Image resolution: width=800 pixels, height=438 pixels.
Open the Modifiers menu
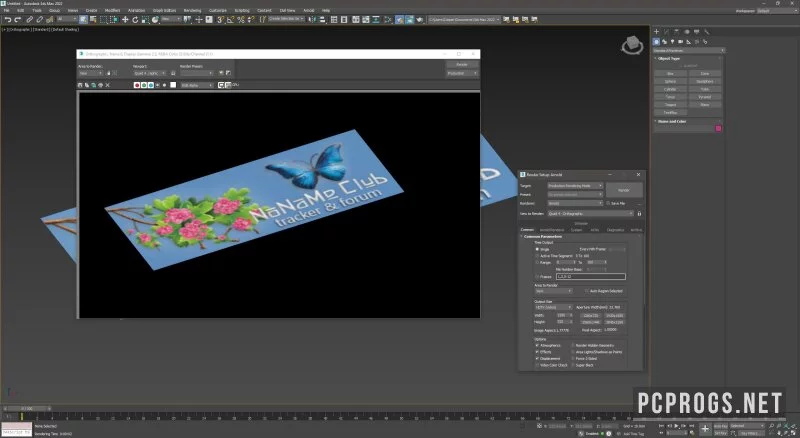(x=112, y=10)
